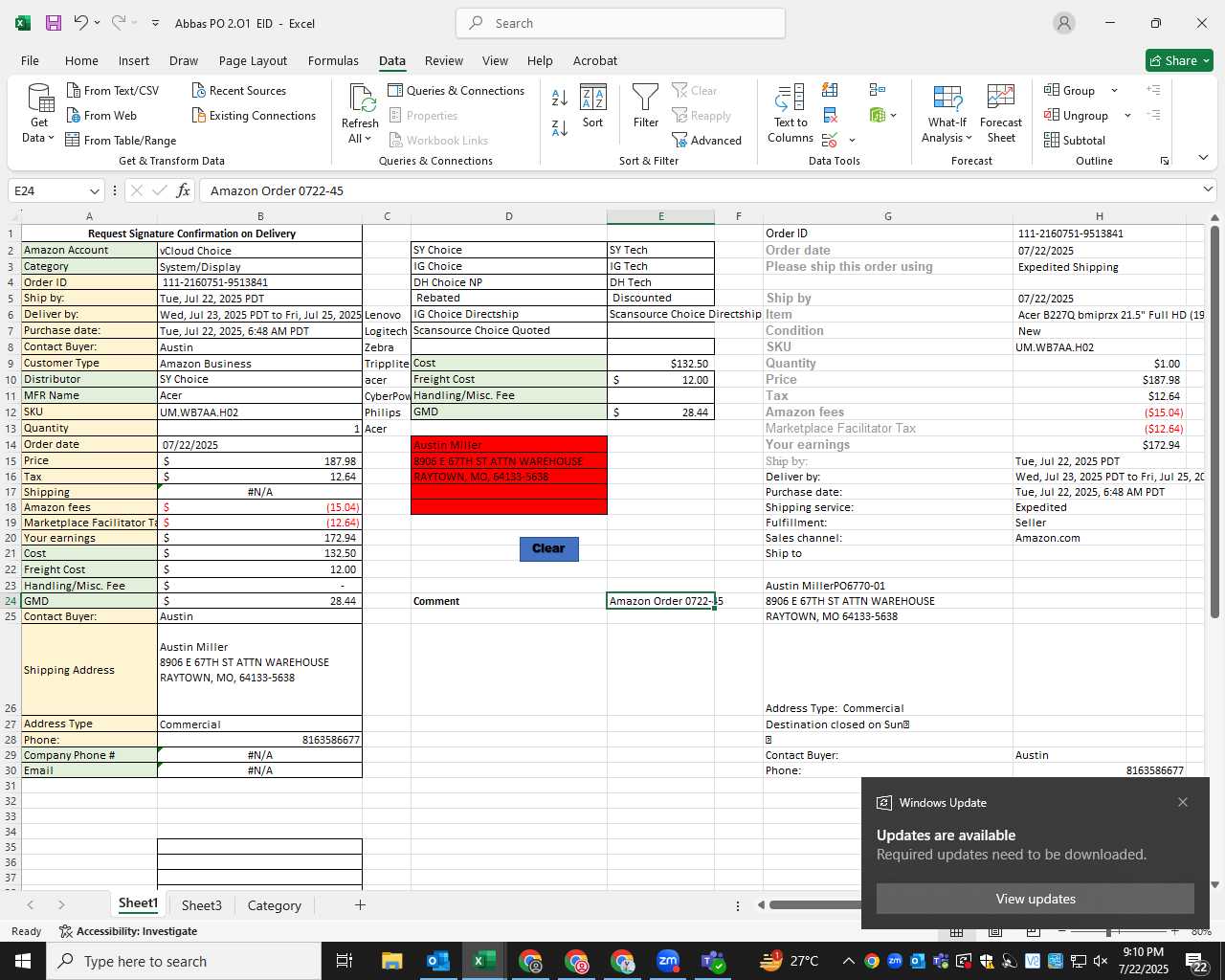Open Existing Connections
1225x980 pixels.
254,115
